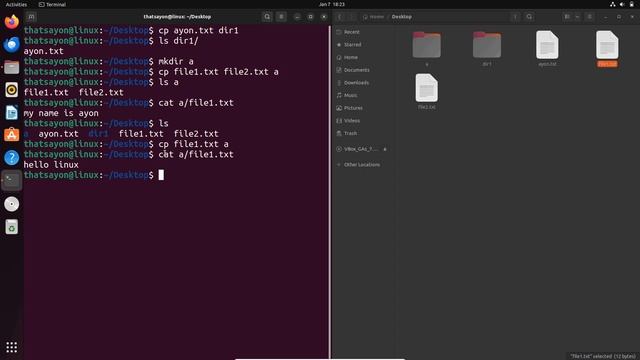Click the highlighted file1.txt file
Viewport: 640px width, 360px height.
coord(607,48)
